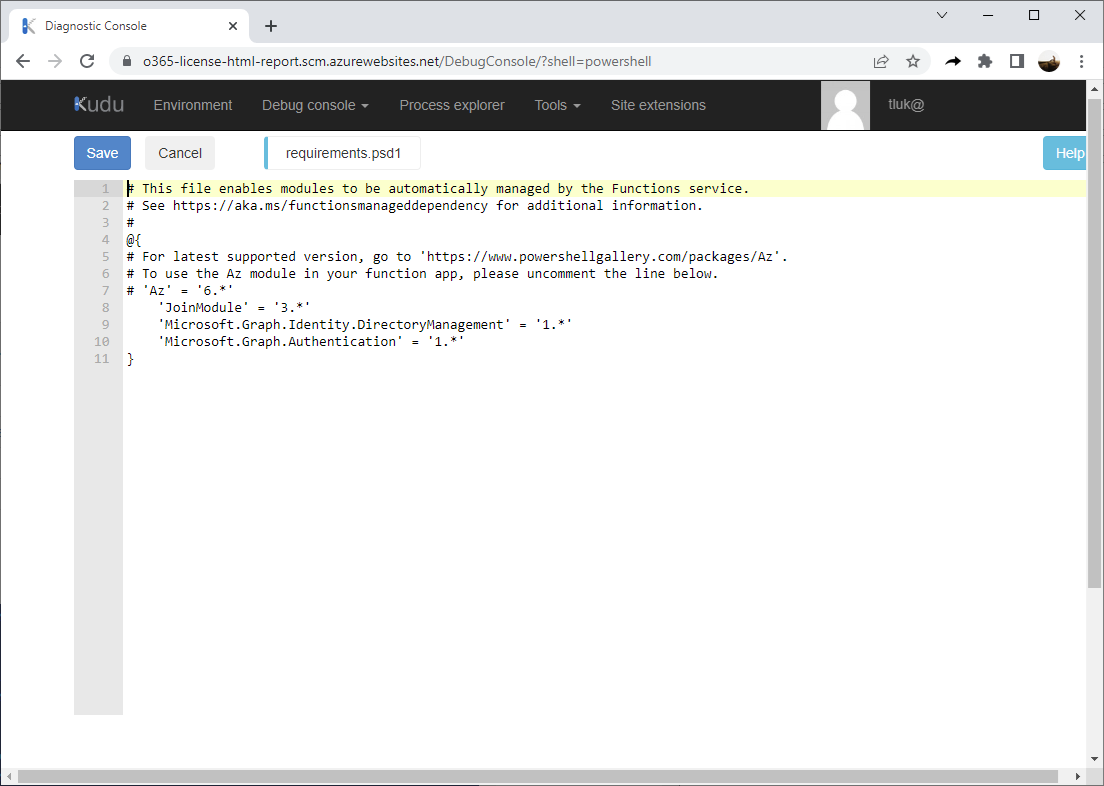Screen dimensions: 1104x786
Task: Click the requirements.psd1 filename field
Action: click(343, 153)
